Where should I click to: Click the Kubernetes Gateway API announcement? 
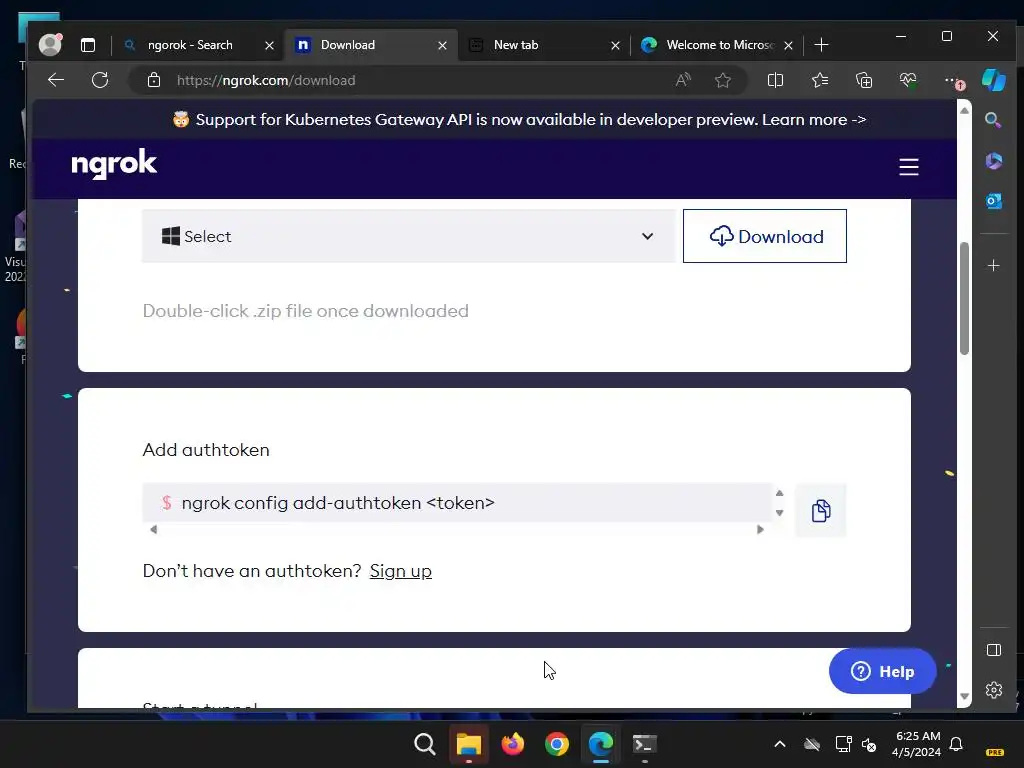(520, 120)
